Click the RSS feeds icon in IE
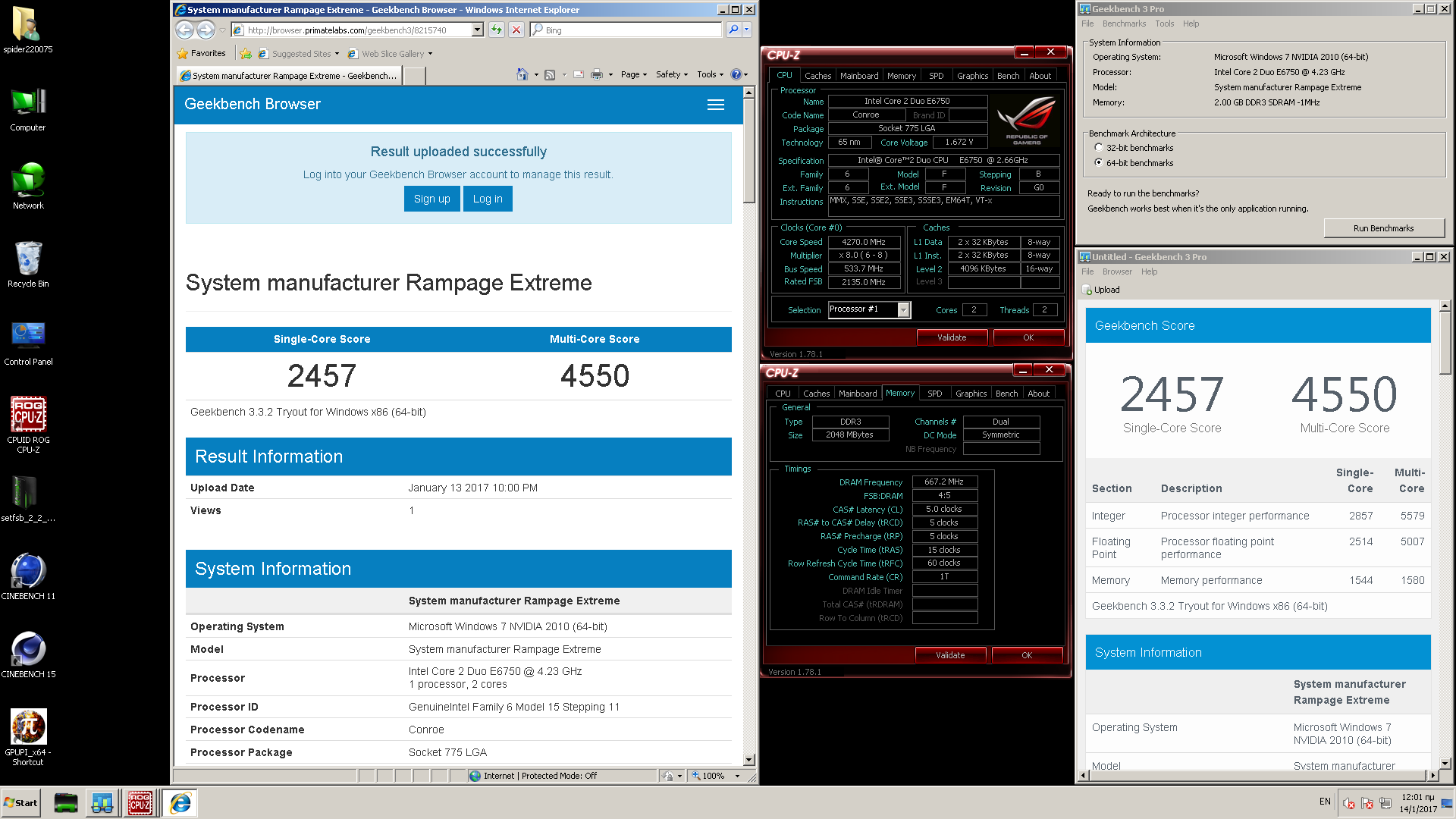The width and height of the screenshot is (1456, 819). (550, 74)
